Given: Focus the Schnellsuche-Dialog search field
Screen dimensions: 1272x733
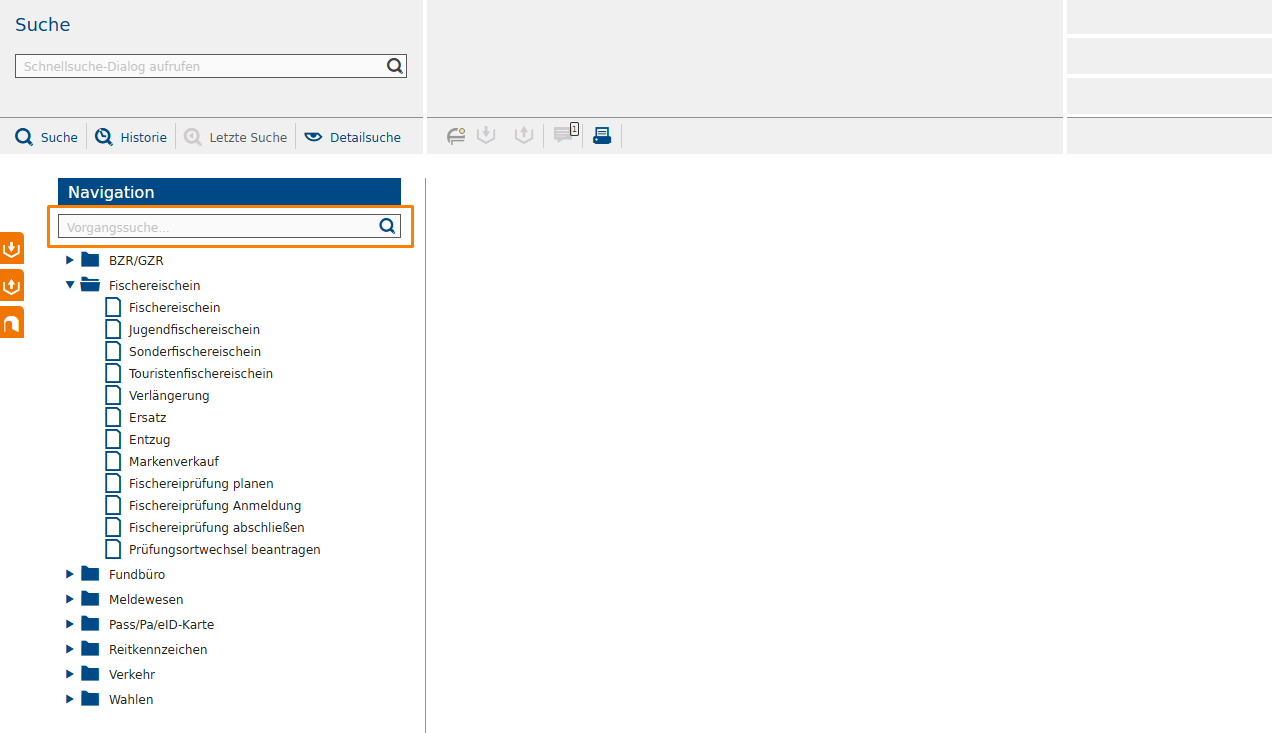Looking at the screenshot, I should point(200,66).
